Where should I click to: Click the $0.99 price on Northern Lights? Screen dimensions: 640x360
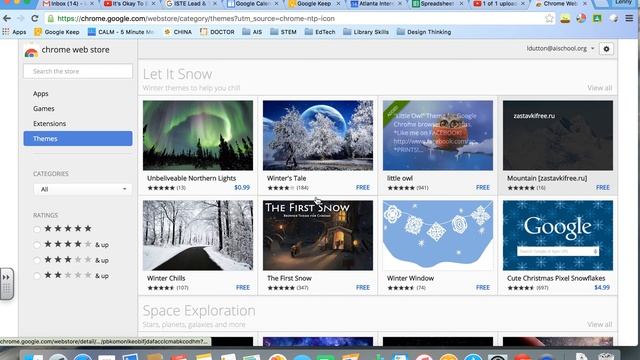pyautogui.click(x=242, y=188)
